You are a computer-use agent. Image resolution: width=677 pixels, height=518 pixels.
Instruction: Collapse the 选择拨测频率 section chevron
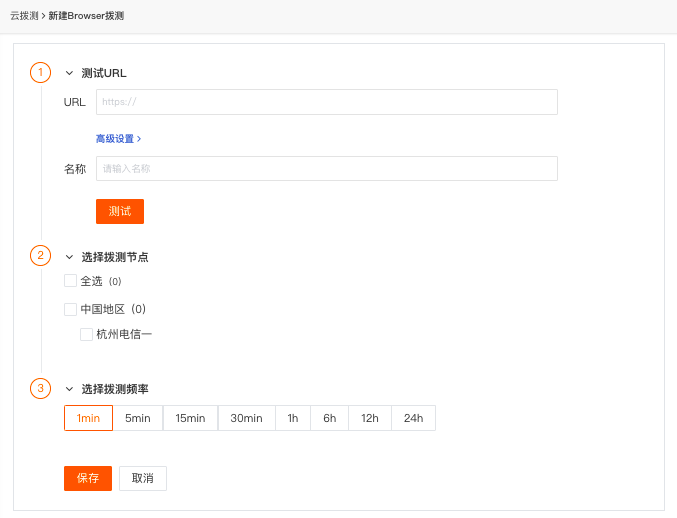click(69, 389)
